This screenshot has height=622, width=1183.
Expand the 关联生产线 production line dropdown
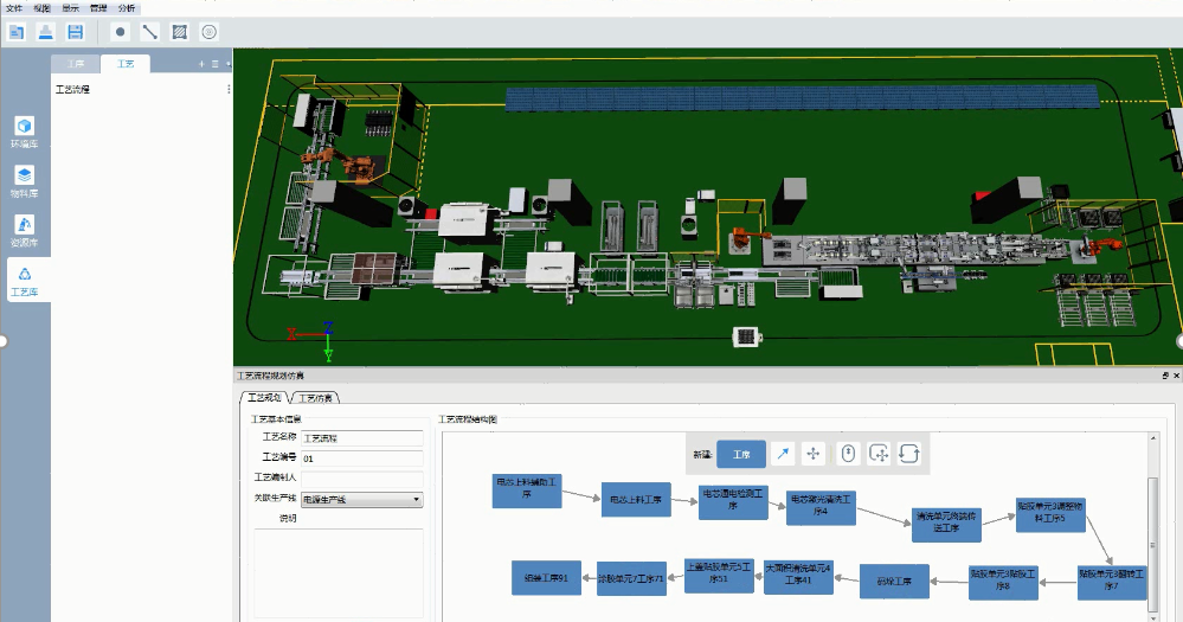[416, 499]
